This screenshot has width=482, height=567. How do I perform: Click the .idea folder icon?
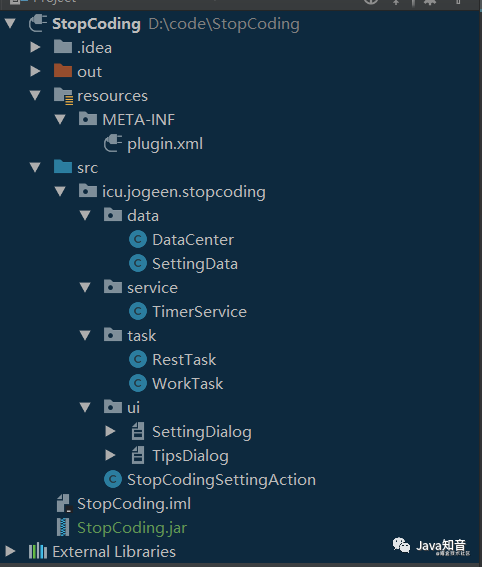63,47
